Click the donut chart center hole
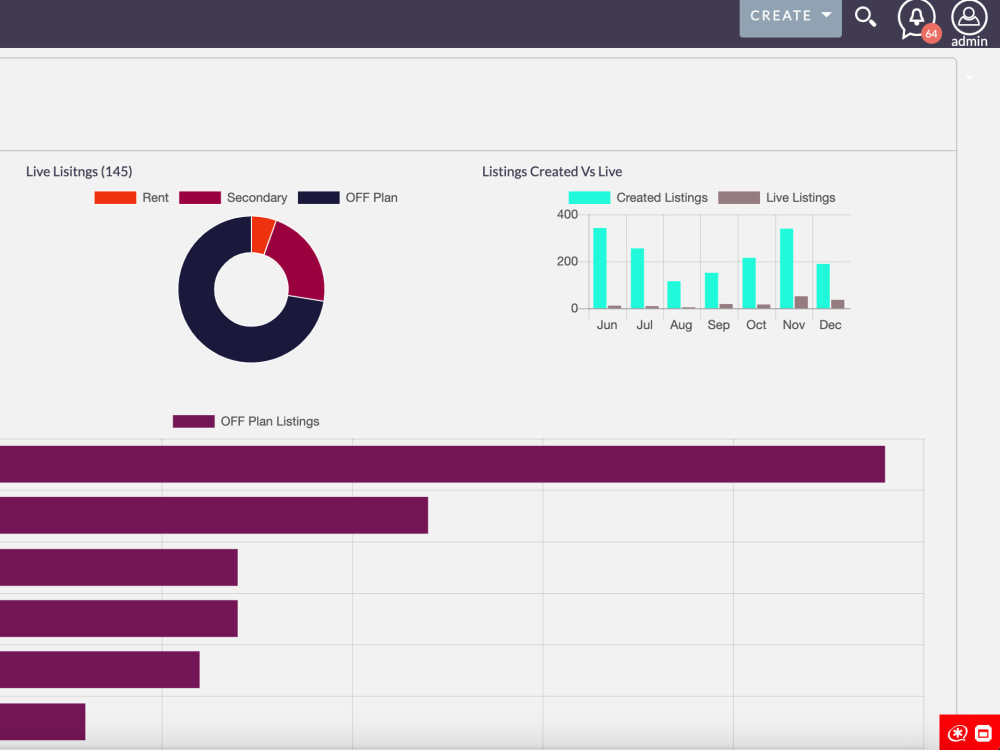1000x750 pixels. point(251,289)
